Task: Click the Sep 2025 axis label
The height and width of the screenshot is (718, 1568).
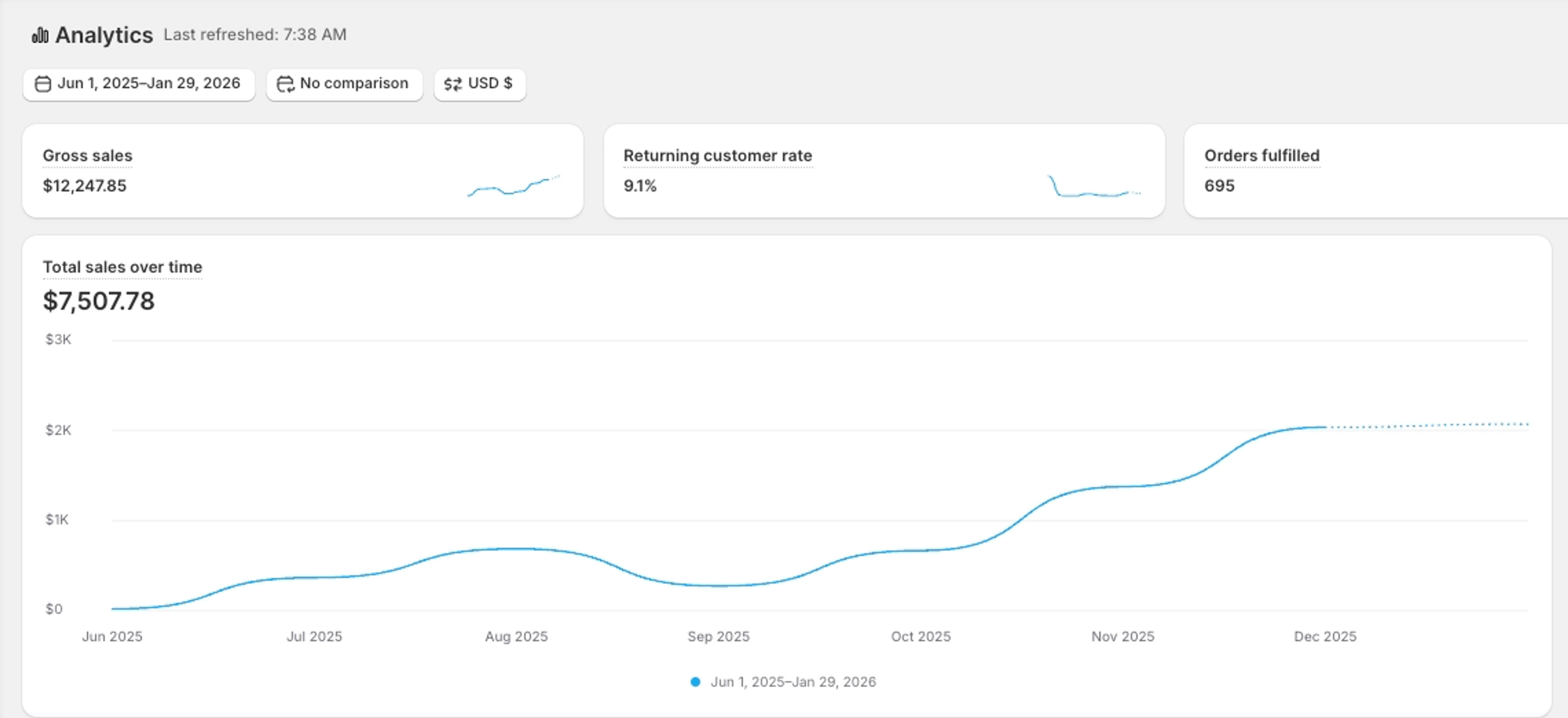Action: tap(718, 636)
